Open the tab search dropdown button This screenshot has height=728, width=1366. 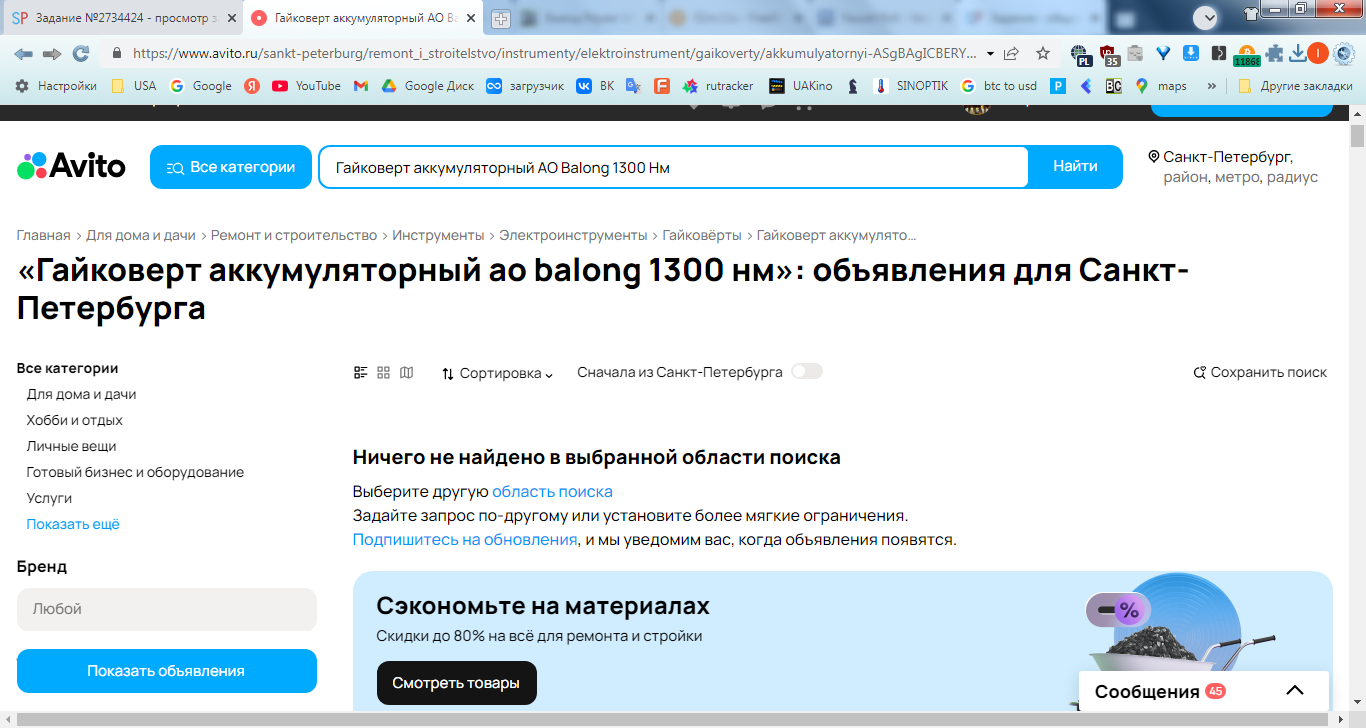[1207, 17]
